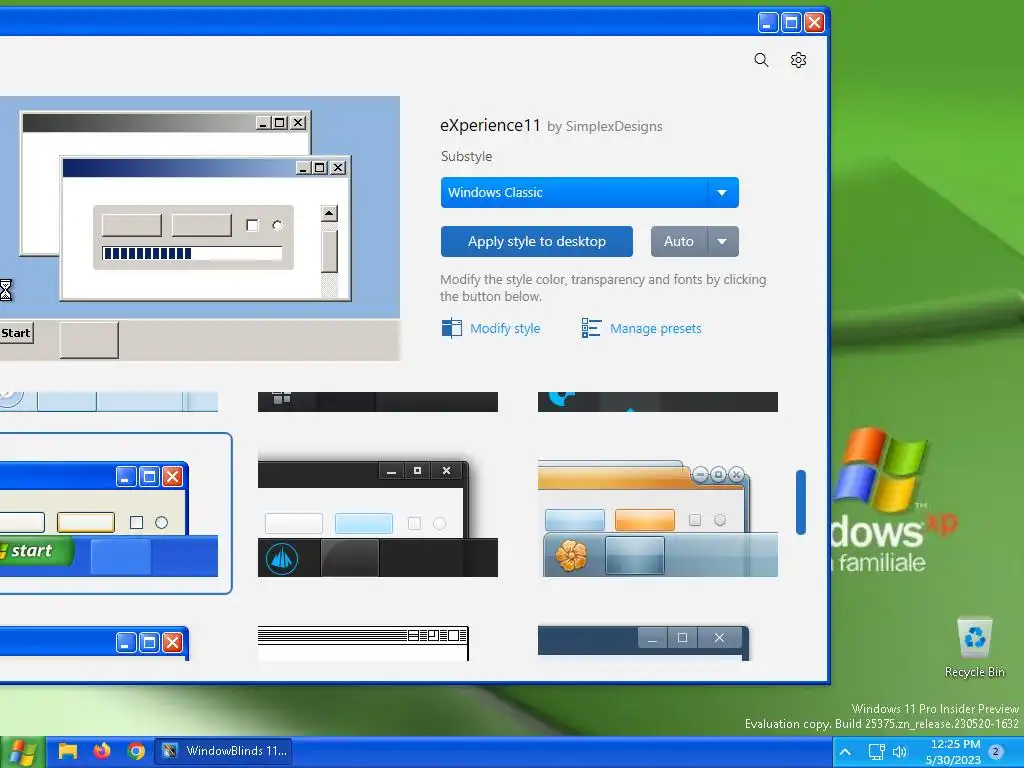Select the Windows XP blue style thumbnail
The height and width of the screenshot is (768, 1024).
tap(109, 513)
